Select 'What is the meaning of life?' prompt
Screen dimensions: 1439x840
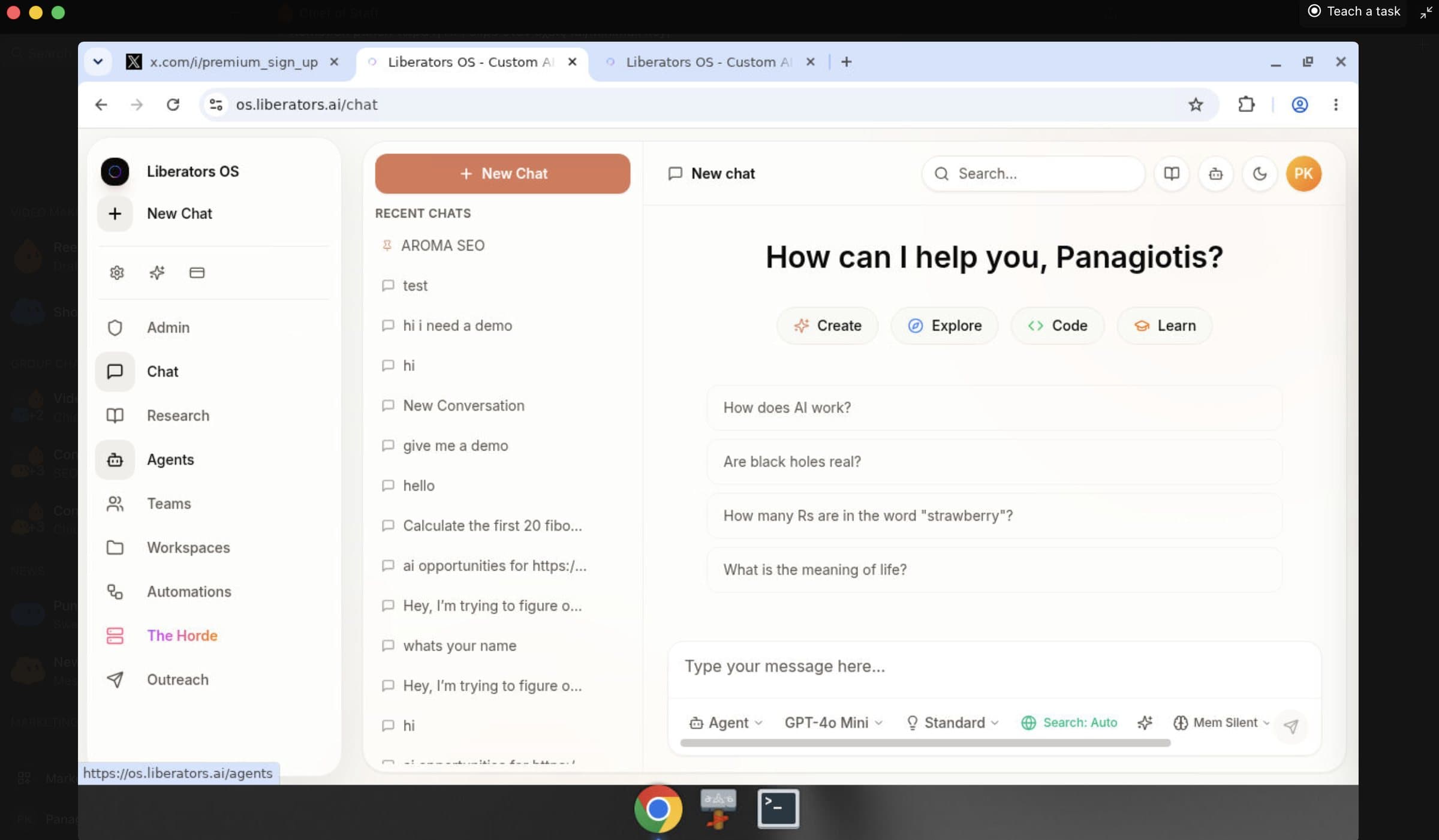coord(994,570)
